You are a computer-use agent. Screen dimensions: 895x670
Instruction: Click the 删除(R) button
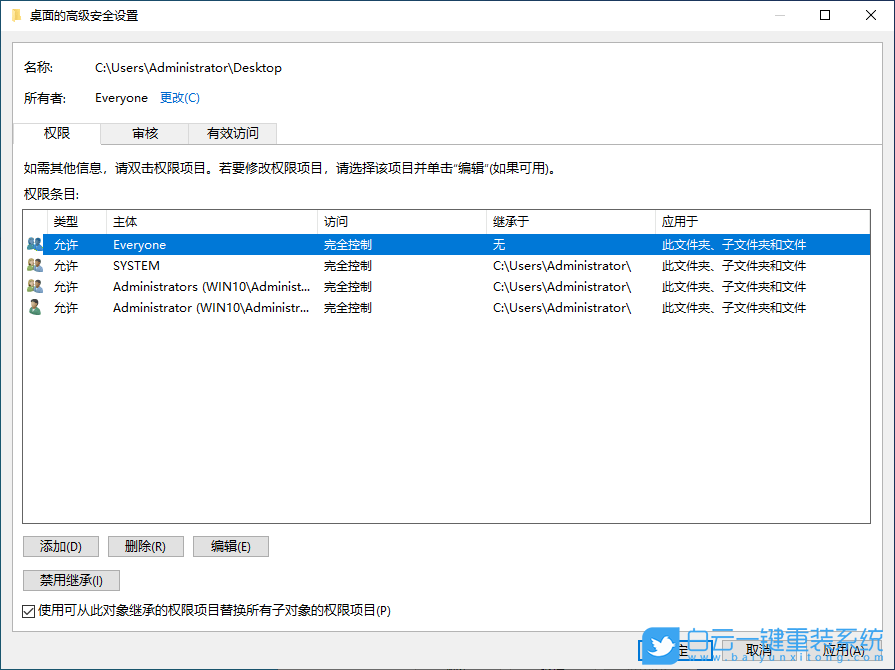tap(145, 546)
